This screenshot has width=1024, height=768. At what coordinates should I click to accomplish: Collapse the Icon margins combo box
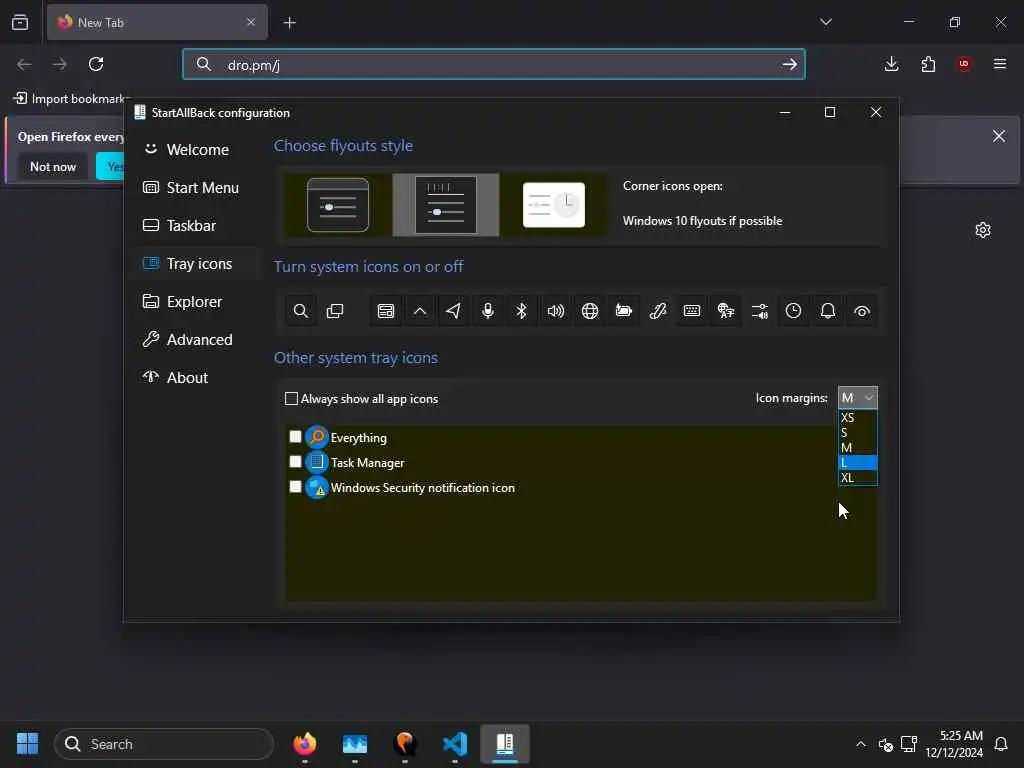coord(857,398)
